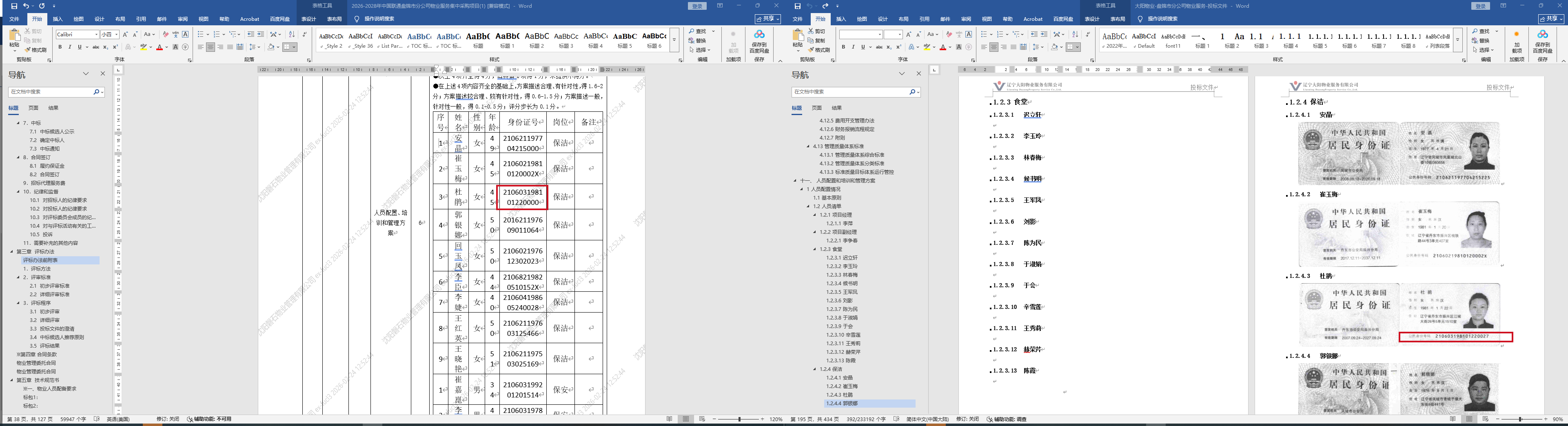Open '审阅' tab in the right Word window
Screen dimensions: 1568x426
[966, 19]
